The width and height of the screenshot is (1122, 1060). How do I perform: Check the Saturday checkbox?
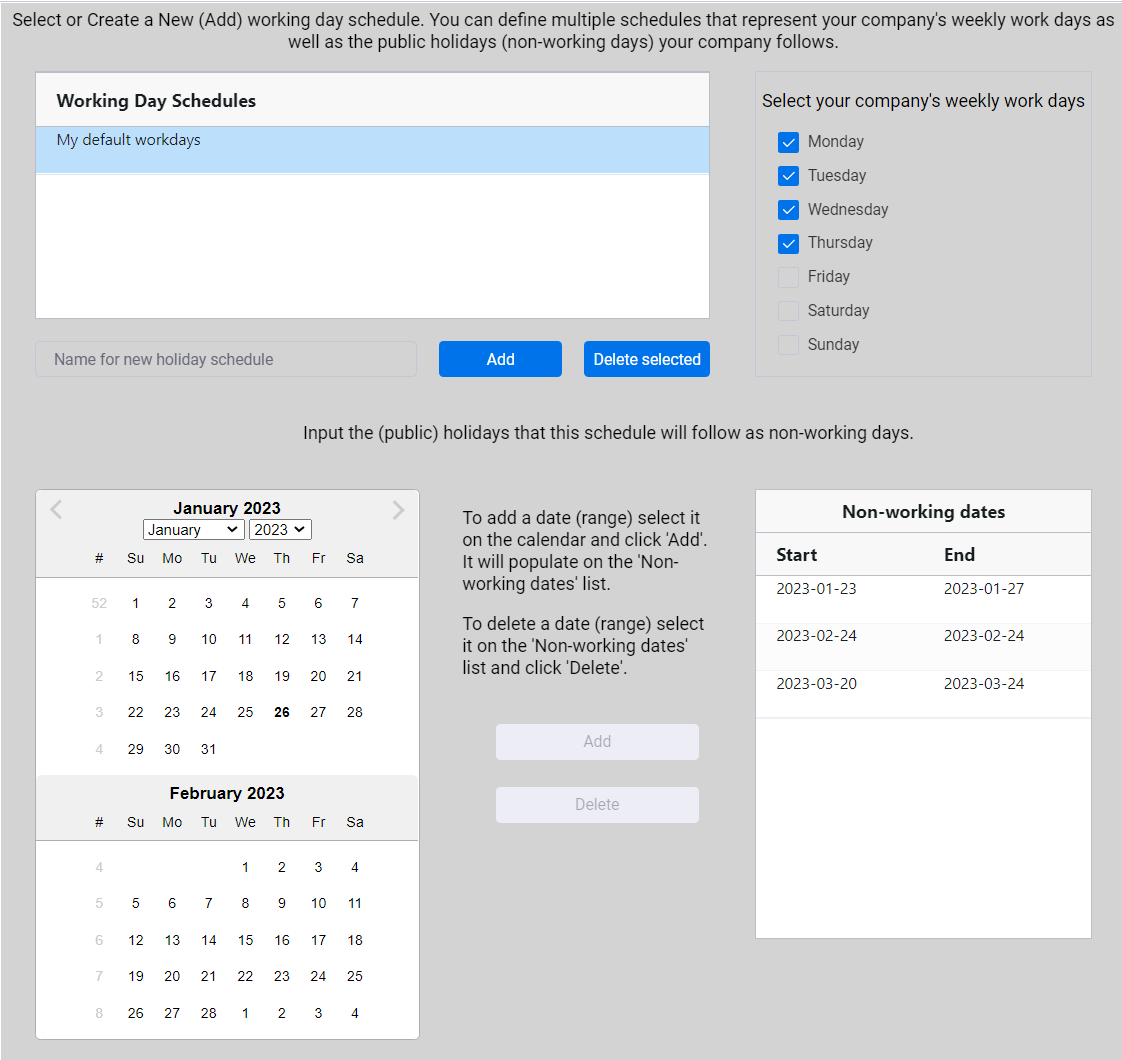788,311
